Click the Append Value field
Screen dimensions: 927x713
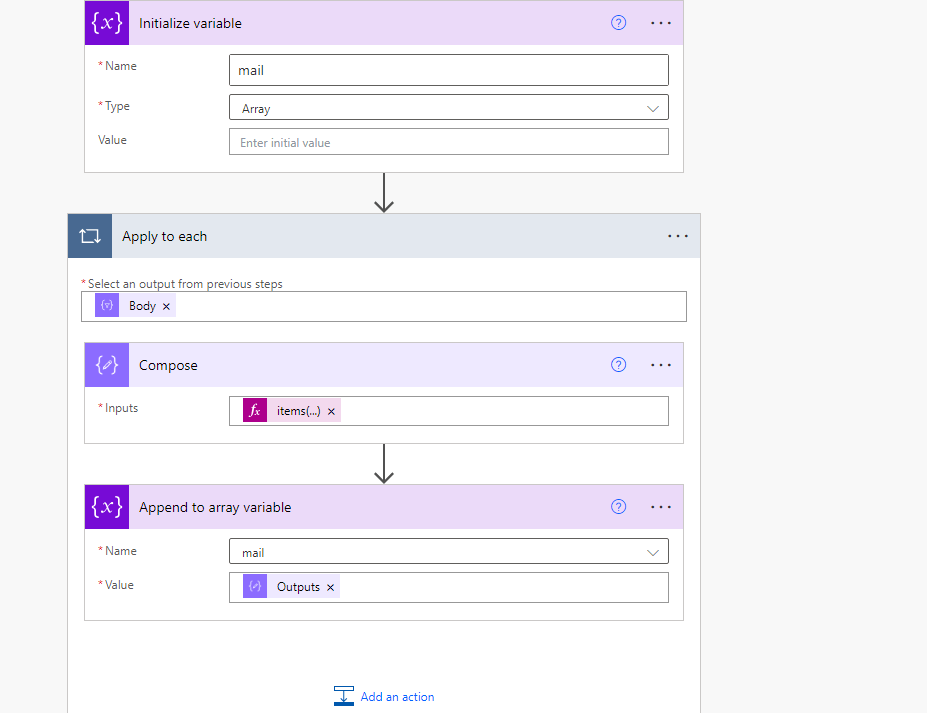coord(449,587)
